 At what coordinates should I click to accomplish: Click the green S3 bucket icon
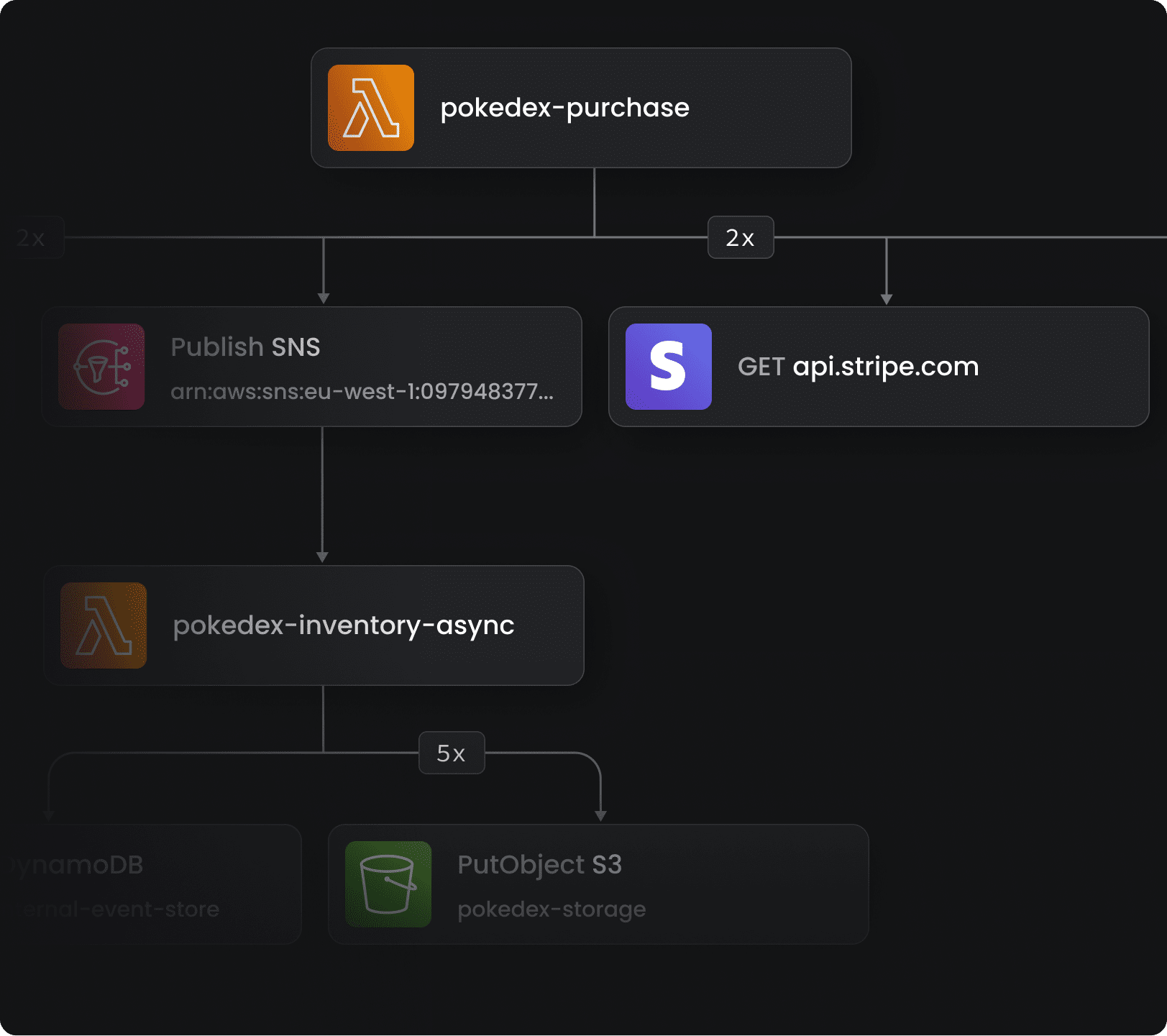click(388, 884)
